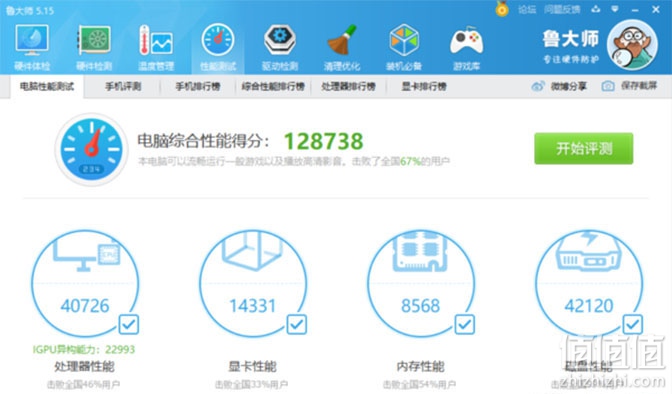Screen dimensions: 672x394
Task: Open the title bar dropdown menu arrow
Action: click(x=615, y=9)
